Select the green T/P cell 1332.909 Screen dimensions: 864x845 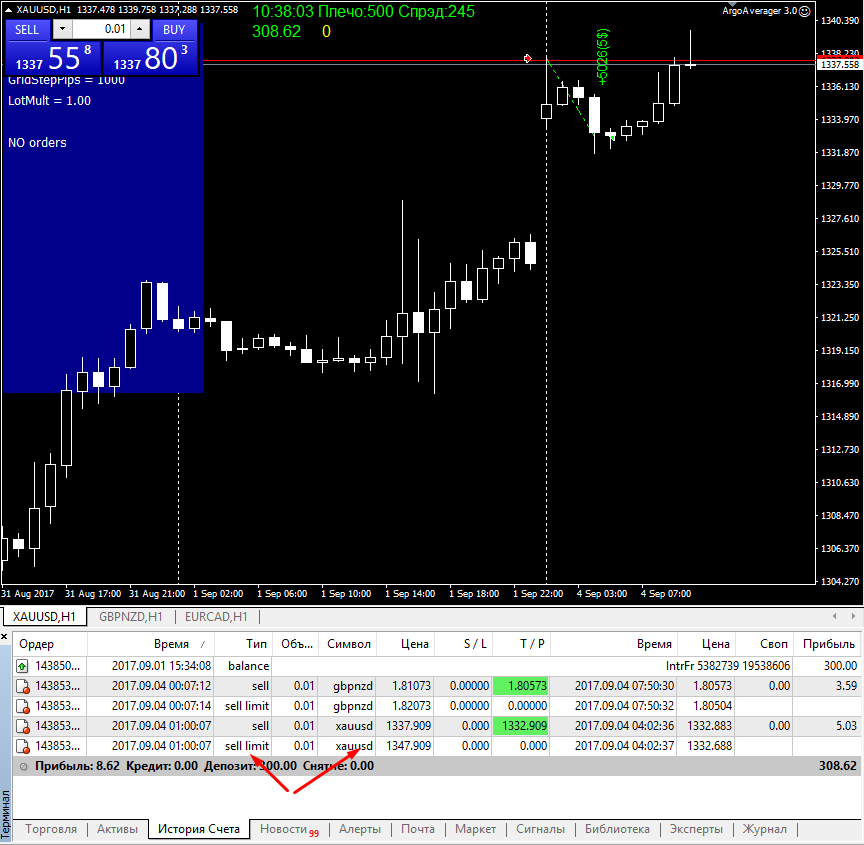pos(521,726)
